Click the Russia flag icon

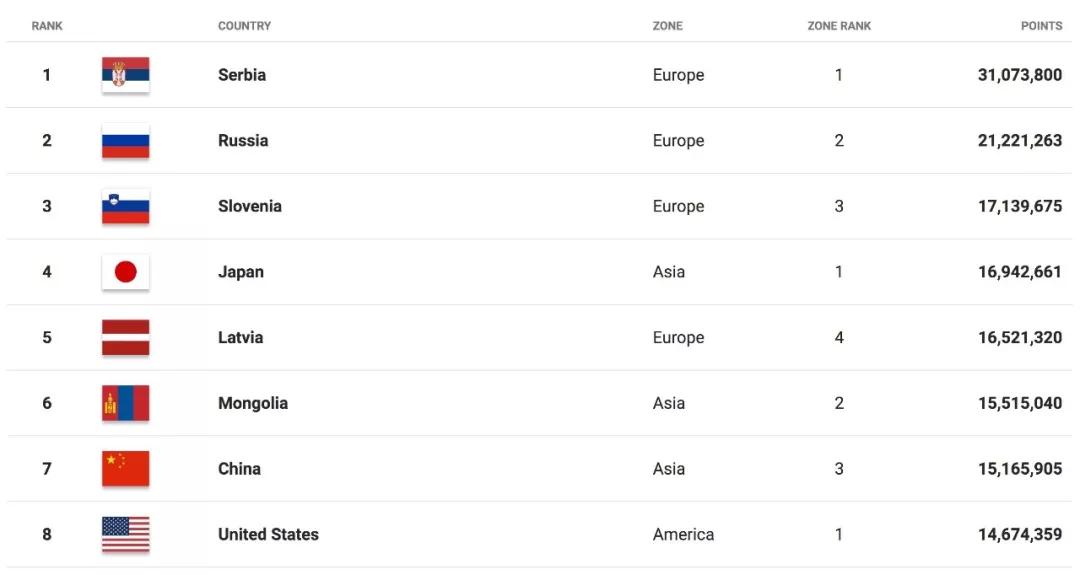pyautogui.click(x=125, y=141)
